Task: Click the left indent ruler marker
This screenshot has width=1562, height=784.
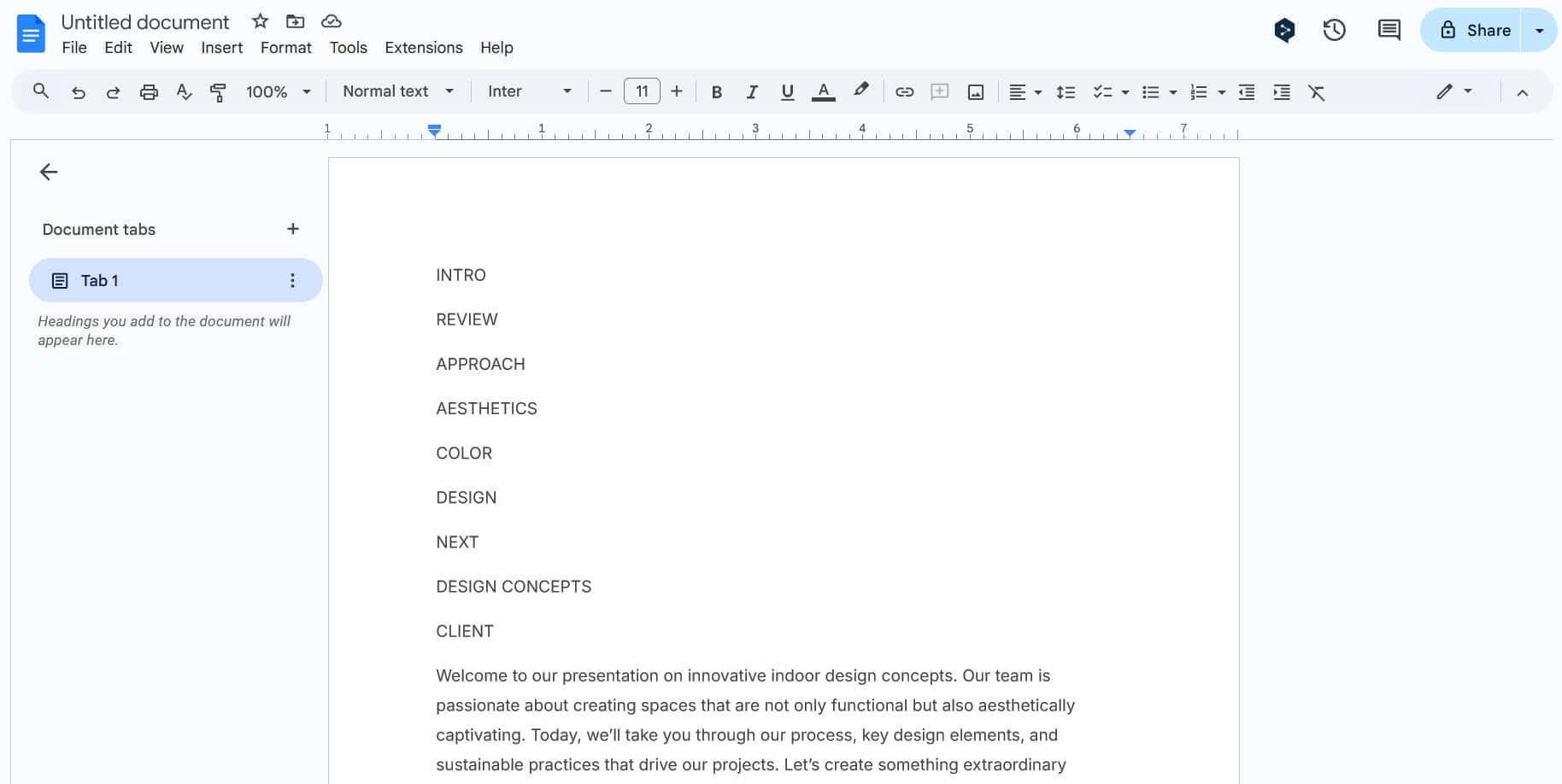Action: tap(434, 130)
